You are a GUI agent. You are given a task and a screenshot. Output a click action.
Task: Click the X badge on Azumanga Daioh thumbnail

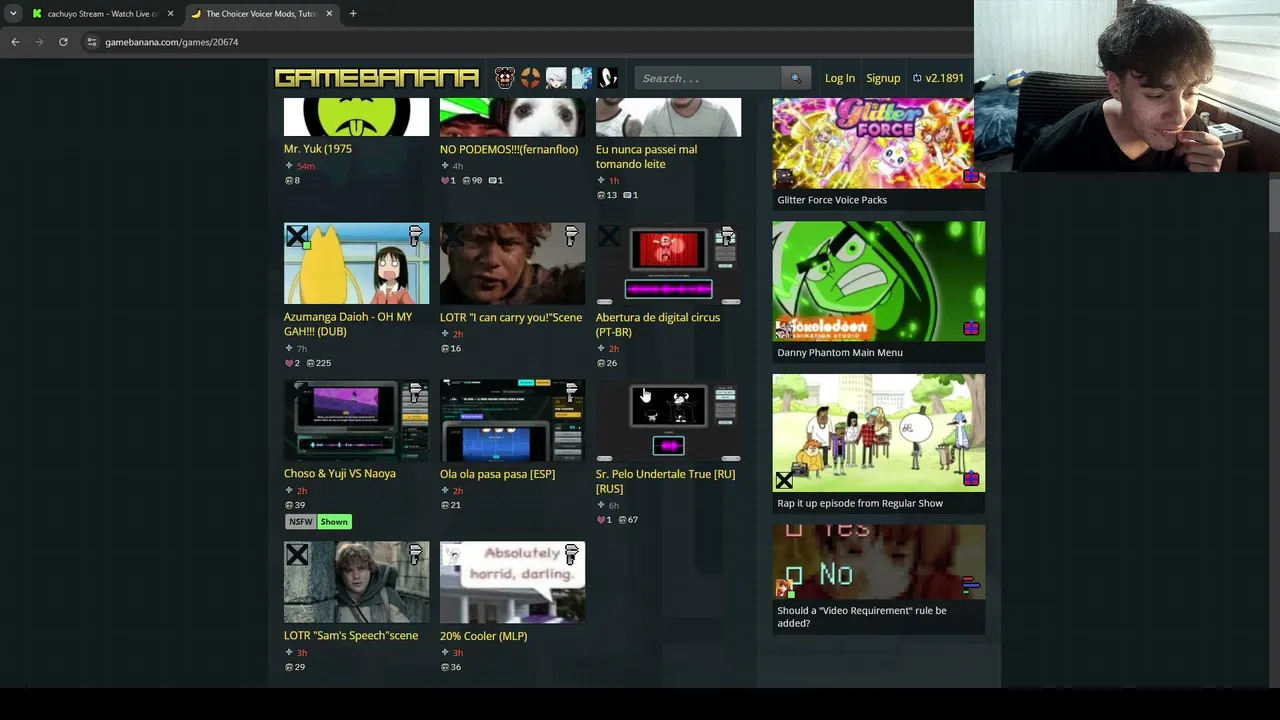pos(297,237)
